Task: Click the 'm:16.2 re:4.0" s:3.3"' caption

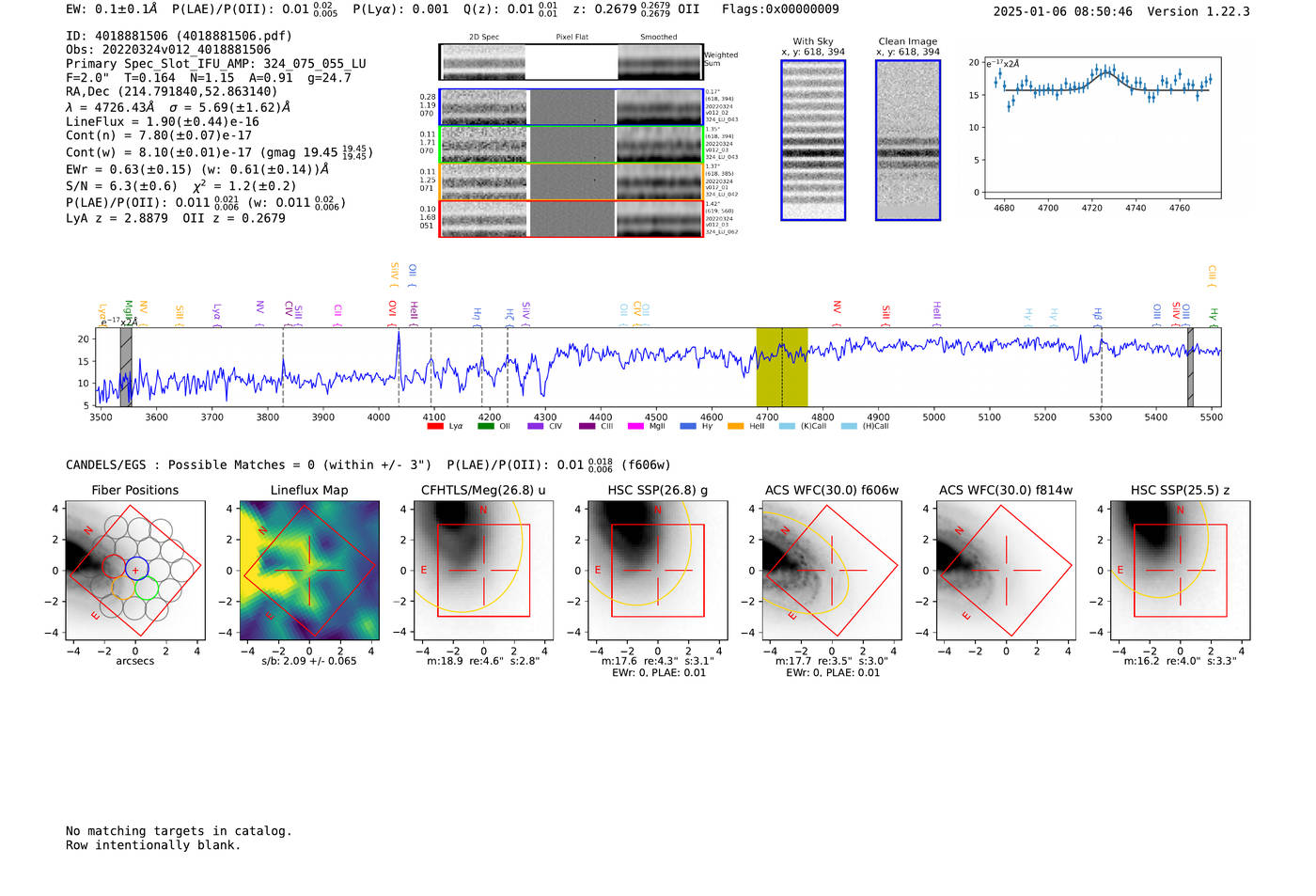Action: 1180,661
